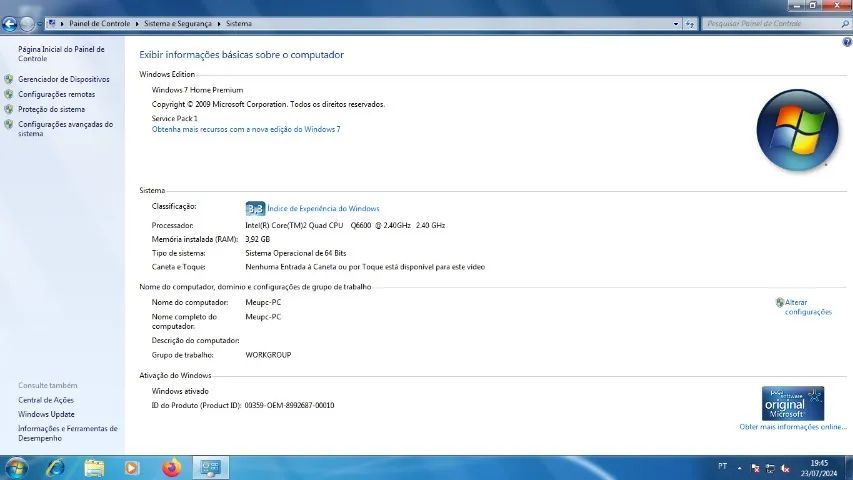Open Índice de Experiência do Windows link
Viewport: 853px width, 480px height.
[323, 208]
